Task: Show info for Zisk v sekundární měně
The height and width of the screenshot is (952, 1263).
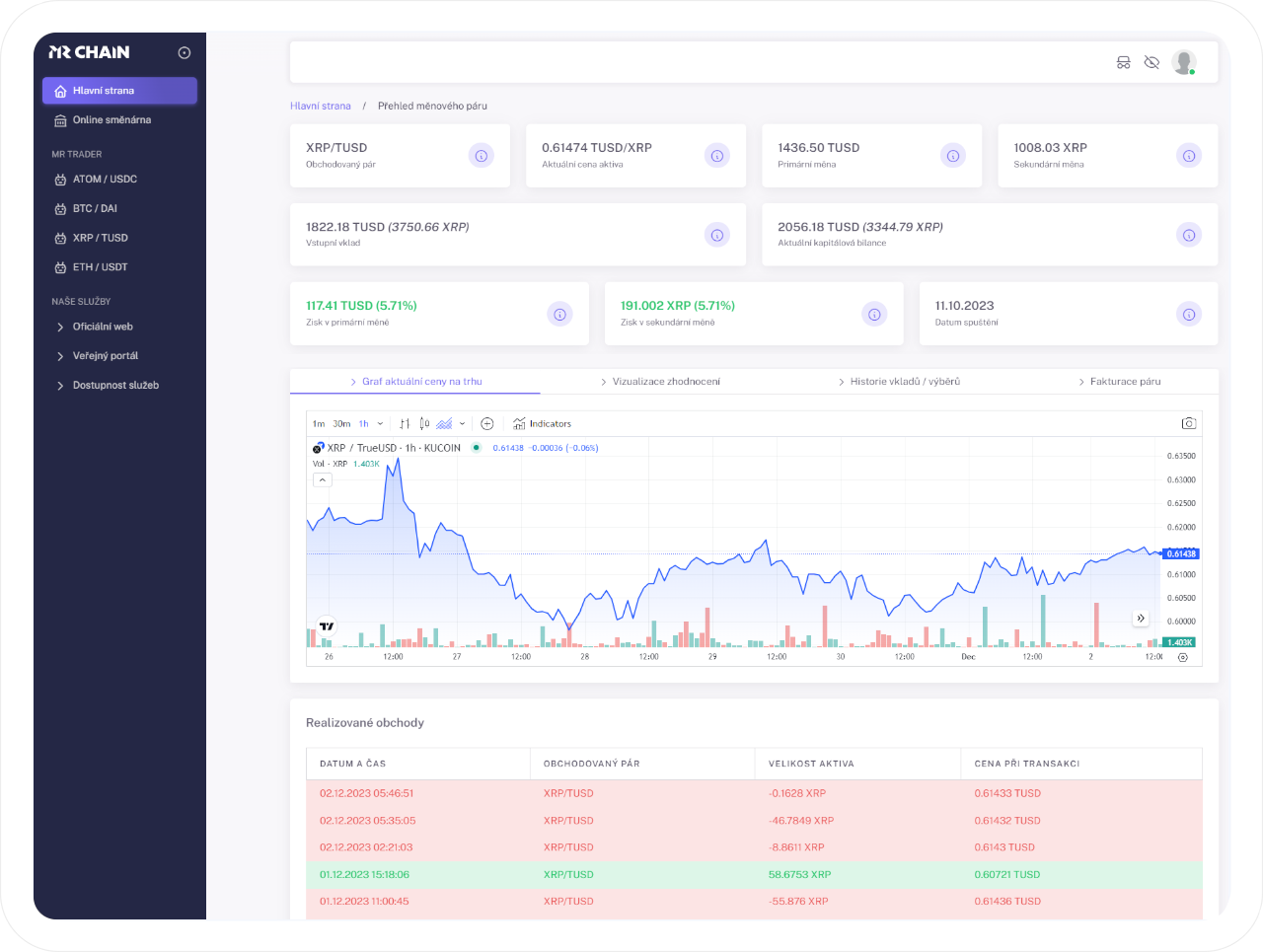Action: pos(874,314)
